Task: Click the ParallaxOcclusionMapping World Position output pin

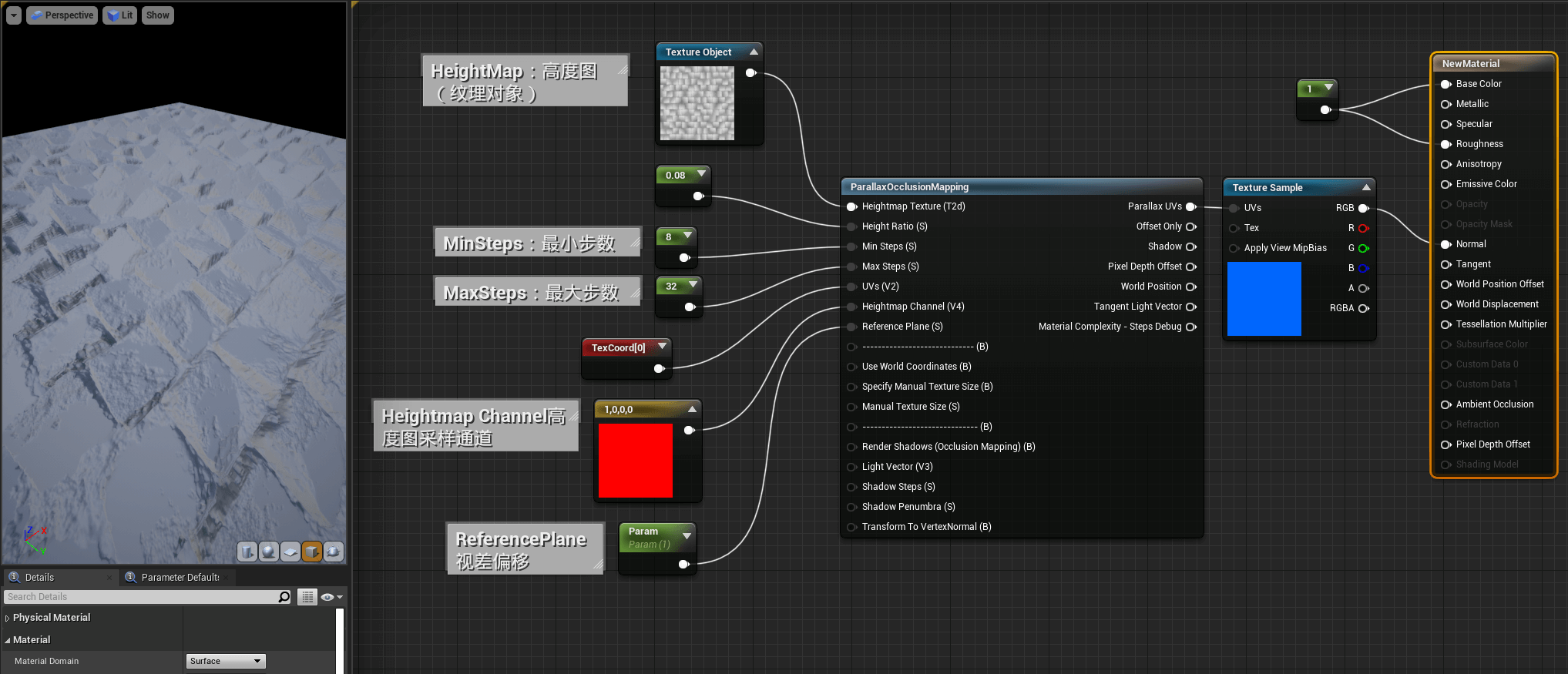Action: [x=1191, y=287]
